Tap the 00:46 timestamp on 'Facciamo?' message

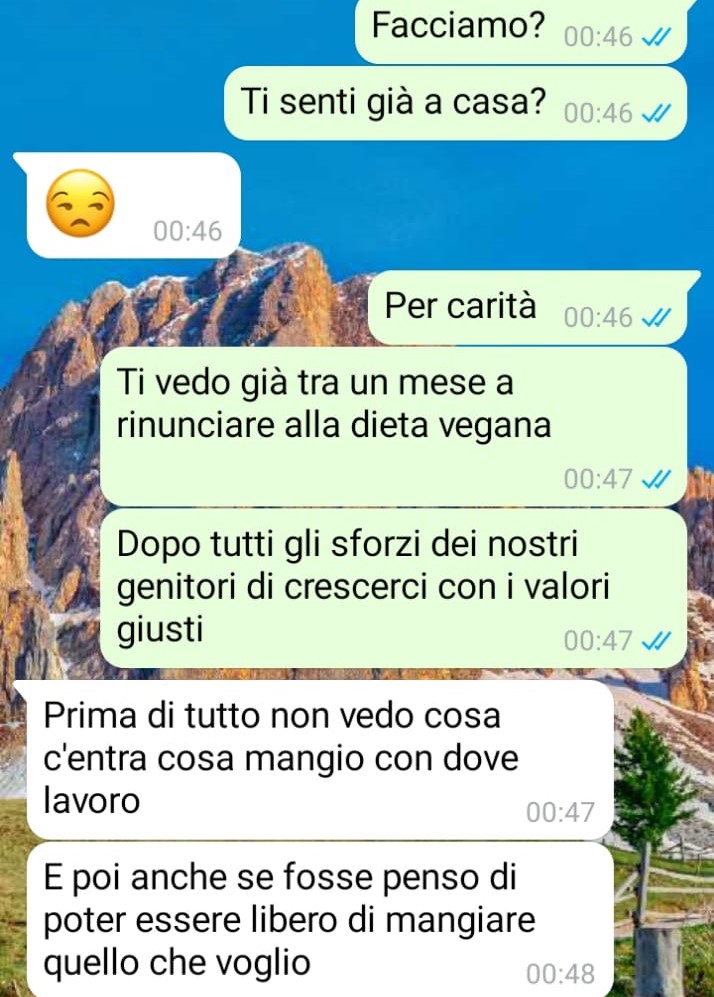[x=598, y=38]
